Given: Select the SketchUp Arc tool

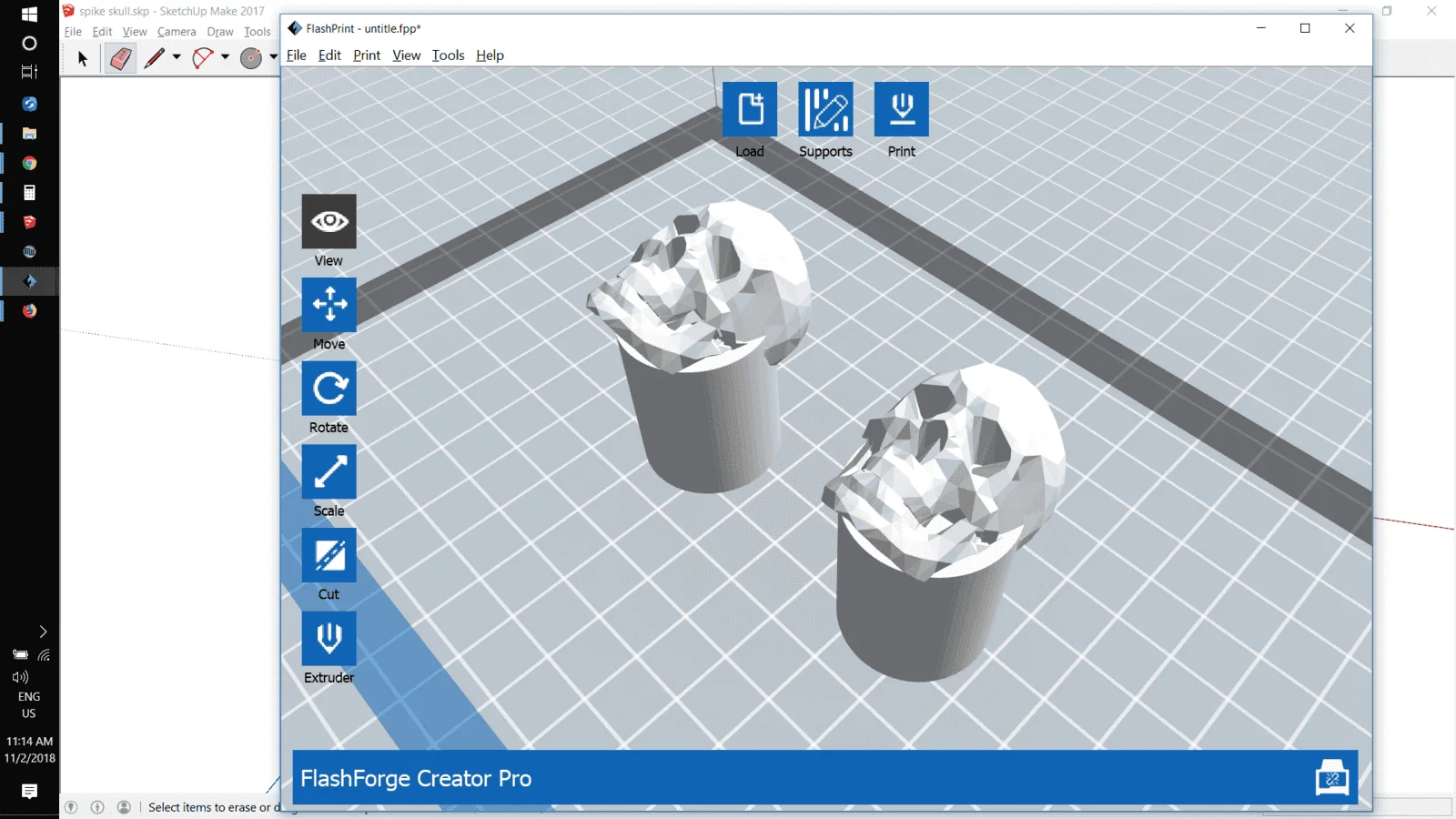Looking at the screenshot, I should coord(203,58).
